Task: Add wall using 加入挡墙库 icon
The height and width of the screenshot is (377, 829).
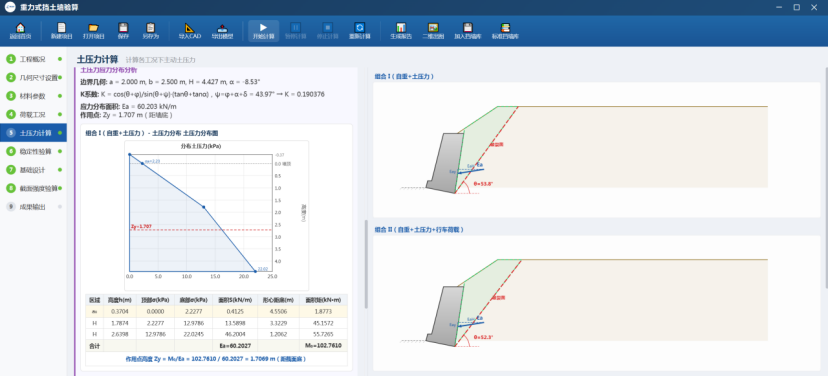Action: click(x=467, y=31)
